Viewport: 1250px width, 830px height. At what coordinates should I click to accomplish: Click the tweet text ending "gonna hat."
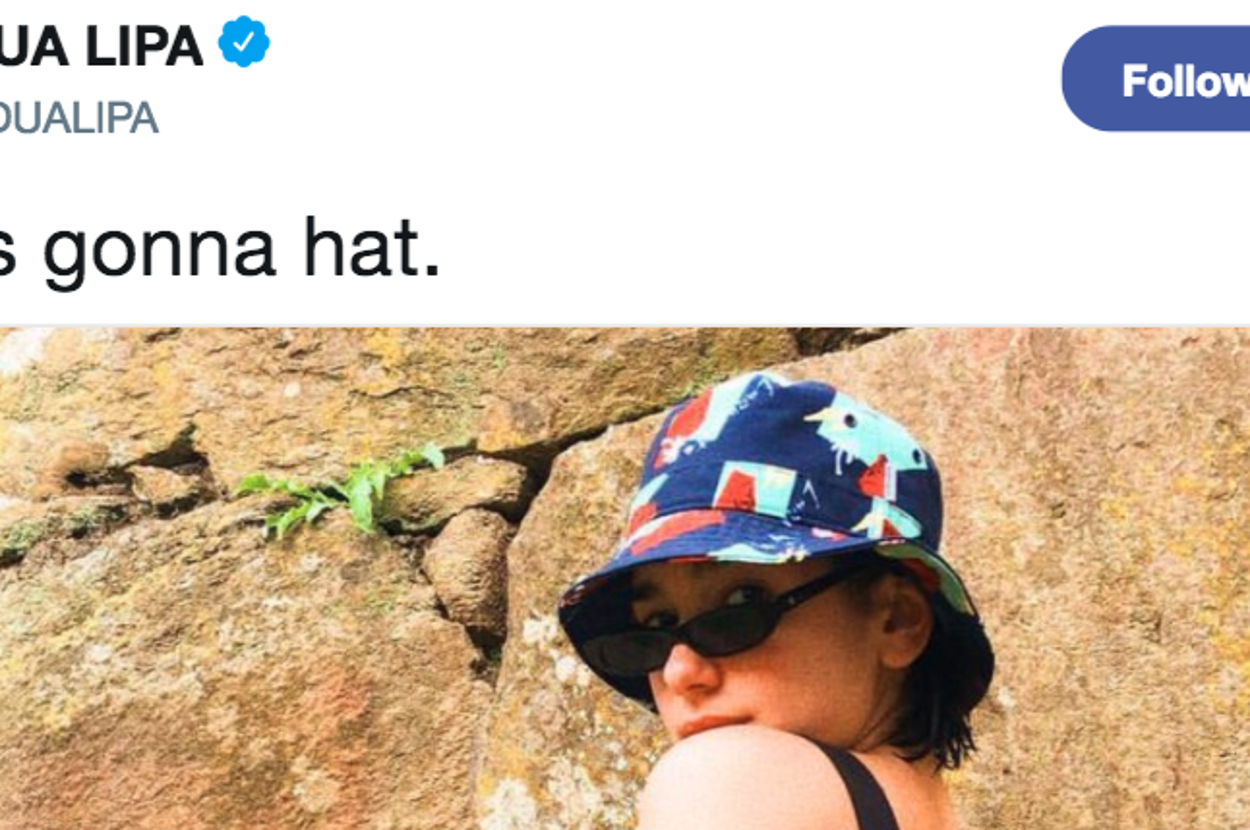[x=220, y=249]
